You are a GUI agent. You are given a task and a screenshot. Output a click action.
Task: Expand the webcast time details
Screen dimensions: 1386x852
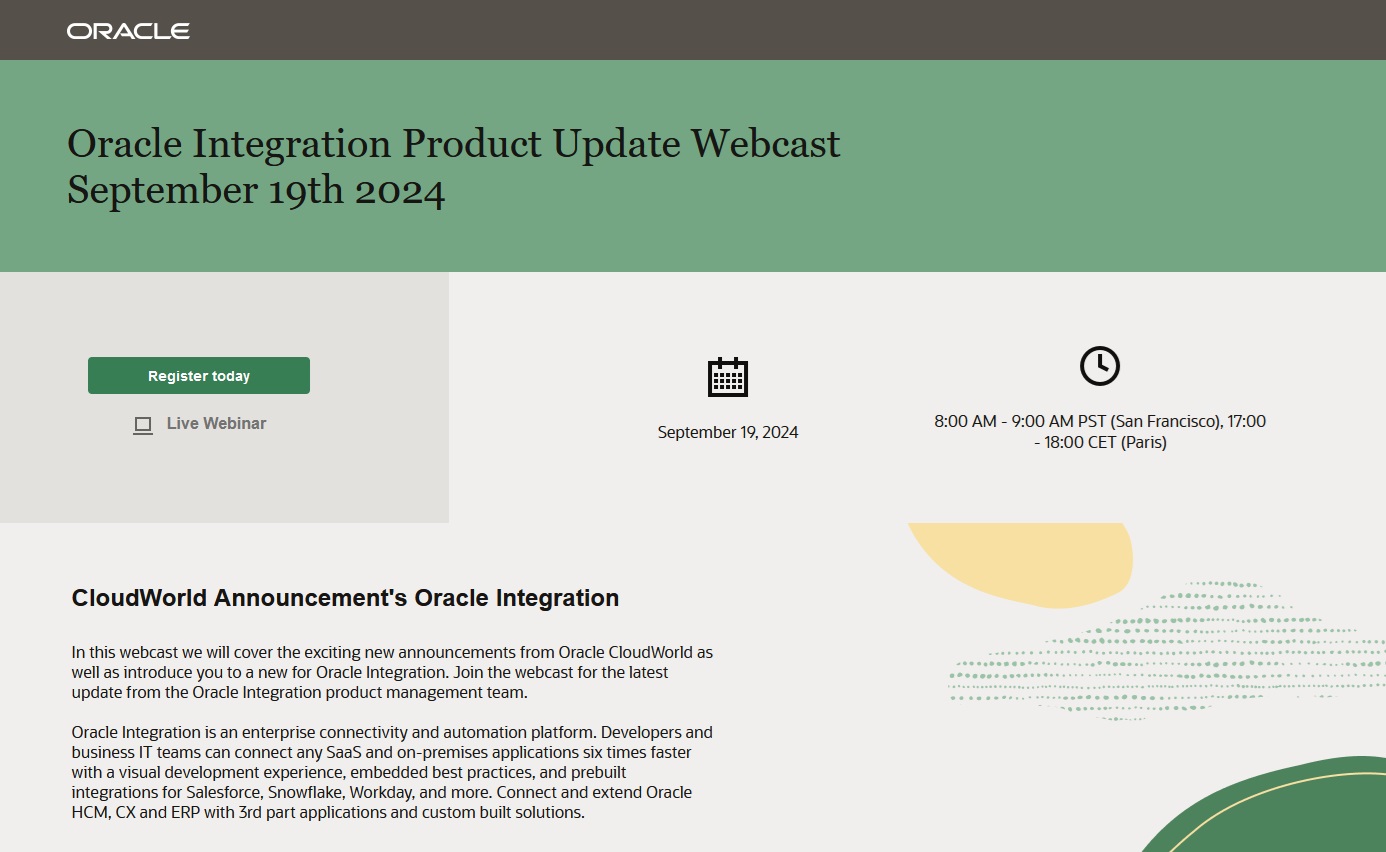1100,431
